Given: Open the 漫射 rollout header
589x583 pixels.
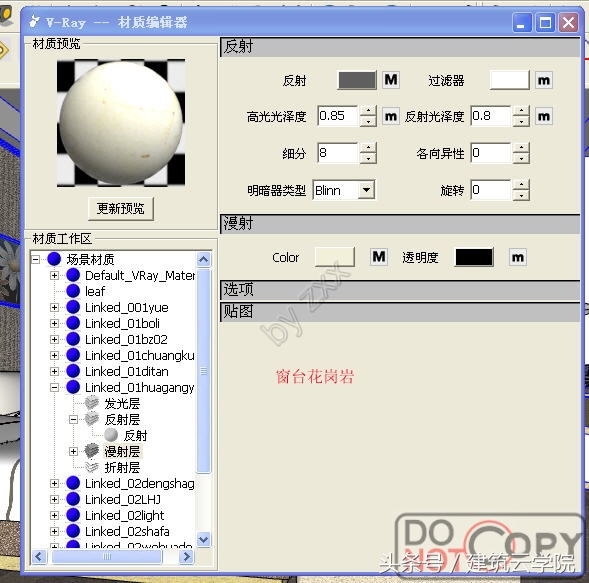Looking at the screenshot, I should 400,224.
